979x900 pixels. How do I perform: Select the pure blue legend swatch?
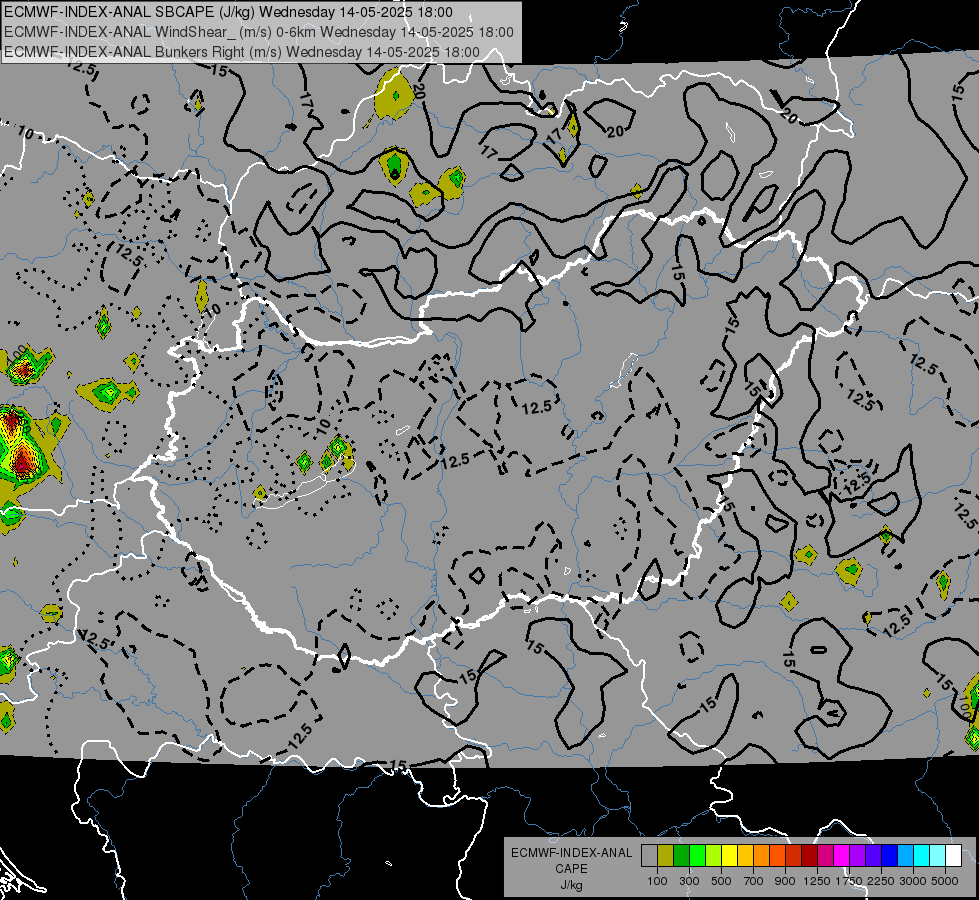(x=890, y=855)
